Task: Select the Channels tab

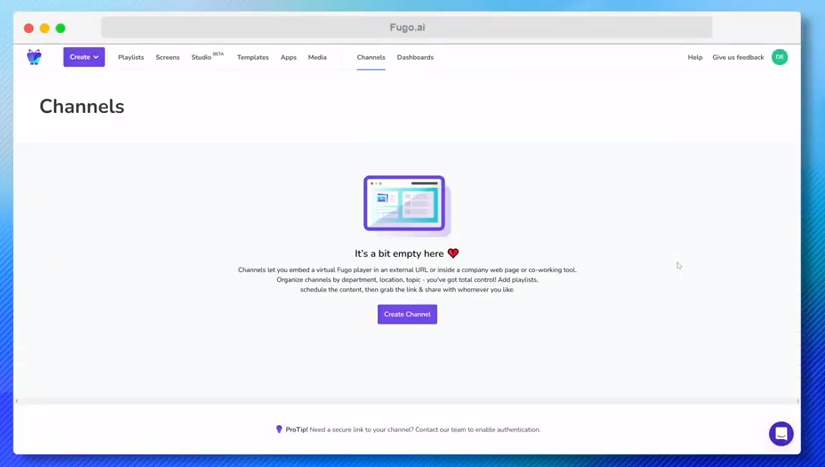Action: tap(371, 57)
